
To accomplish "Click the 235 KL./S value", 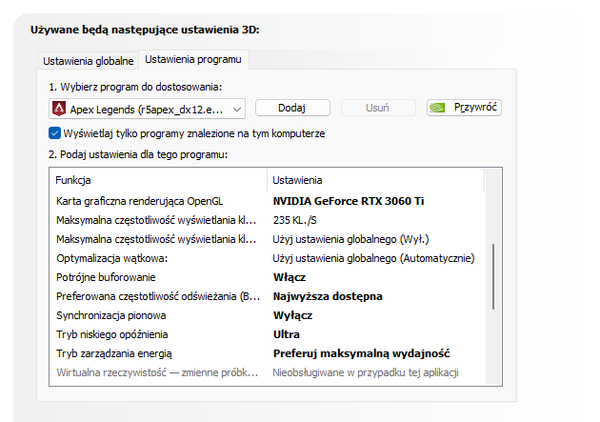I will pyautogui.click(x=295, y=220).
